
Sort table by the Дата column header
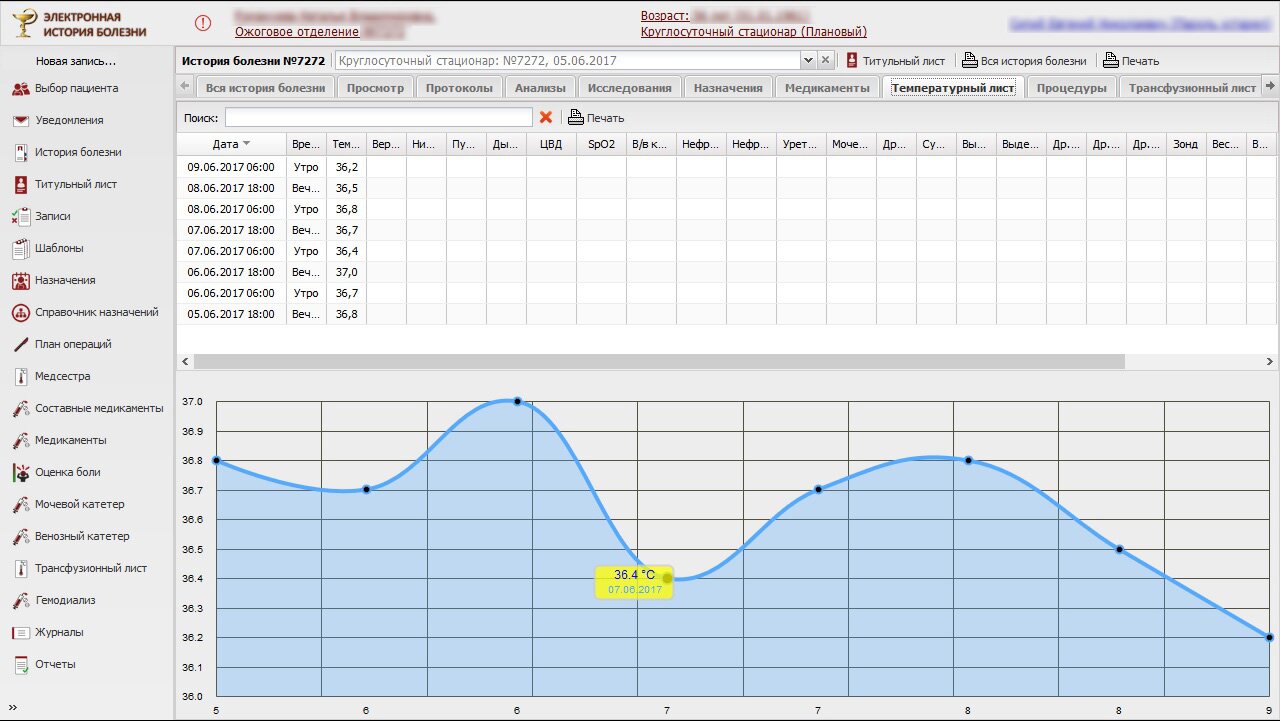(231, 144)
